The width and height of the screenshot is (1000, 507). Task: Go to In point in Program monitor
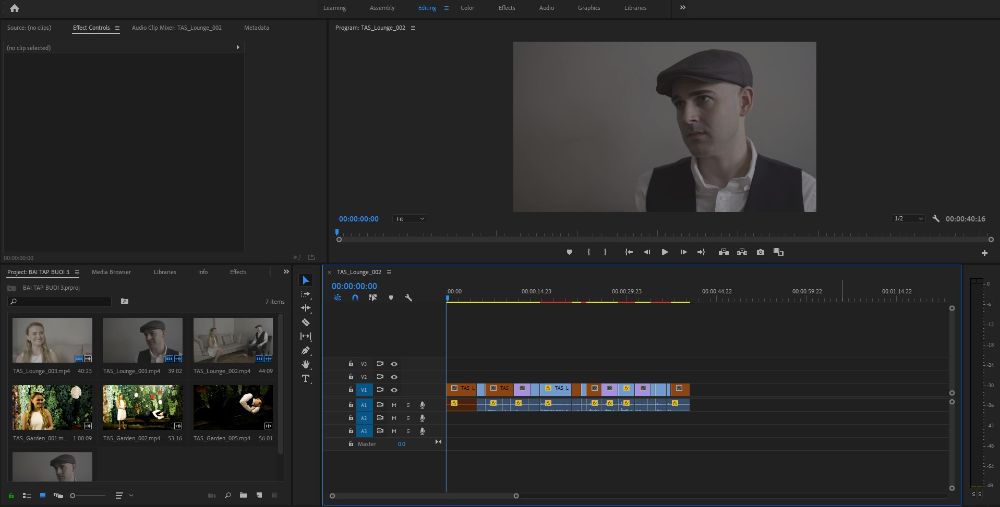[x=629, y=252]
